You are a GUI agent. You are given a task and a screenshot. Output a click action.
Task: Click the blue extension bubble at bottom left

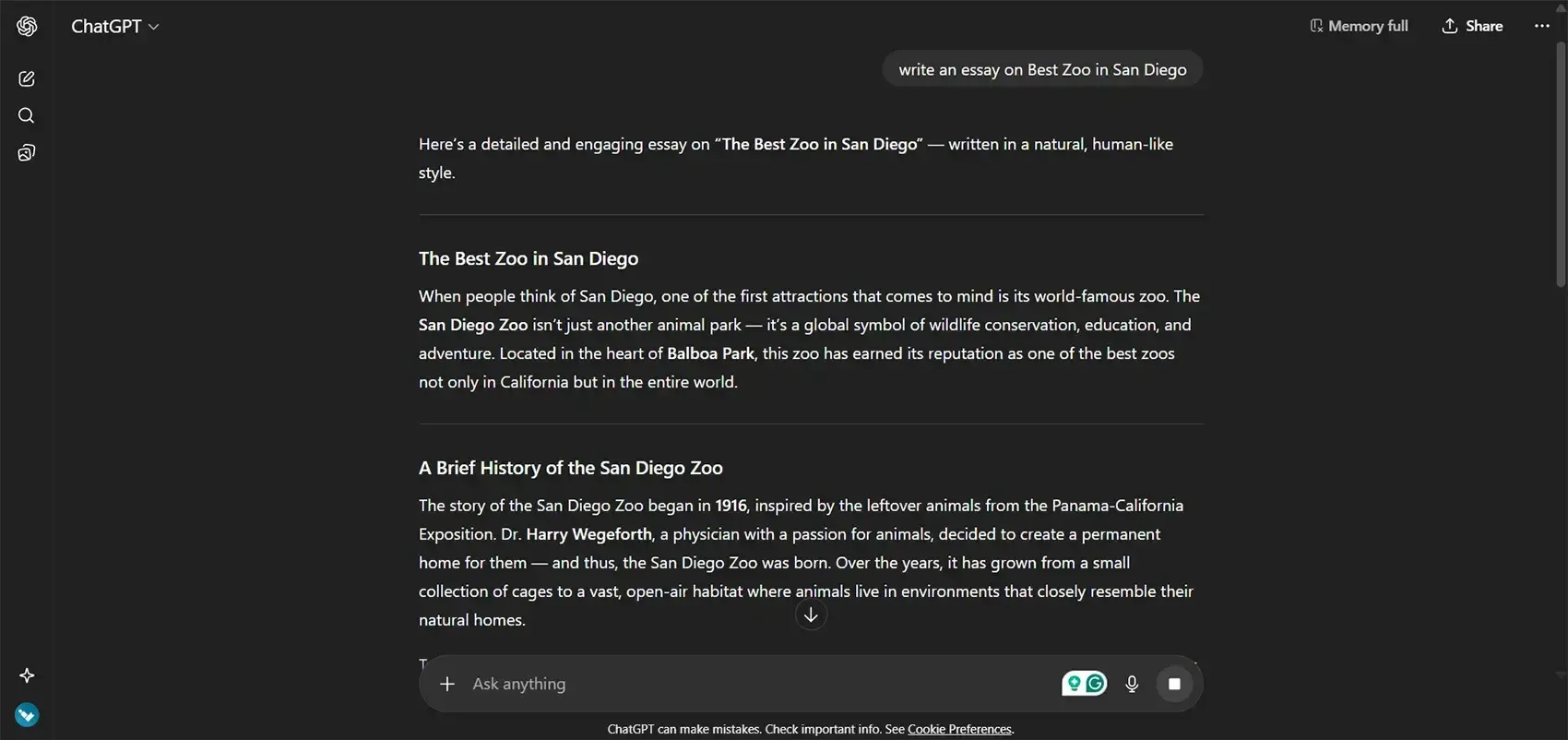[26, 713]
